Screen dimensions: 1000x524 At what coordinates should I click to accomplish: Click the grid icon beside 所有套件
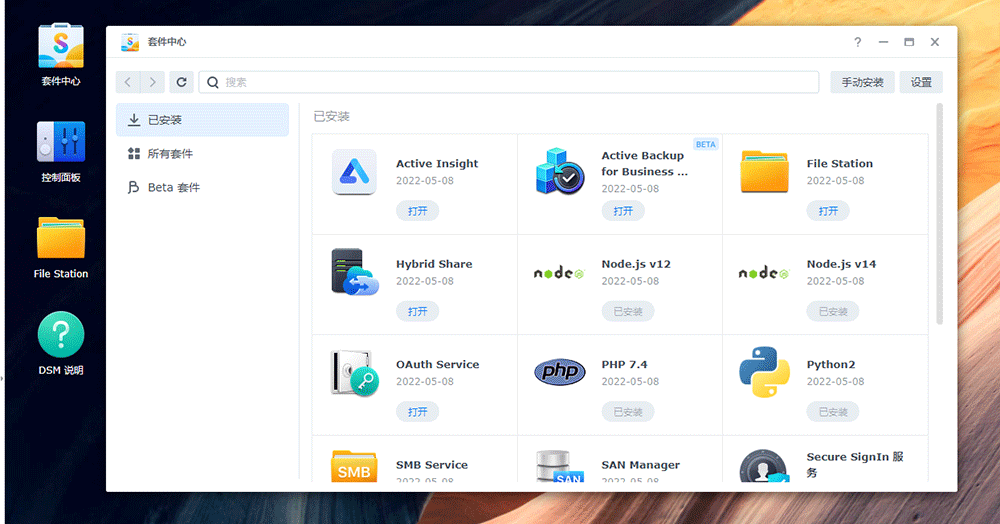134,154
